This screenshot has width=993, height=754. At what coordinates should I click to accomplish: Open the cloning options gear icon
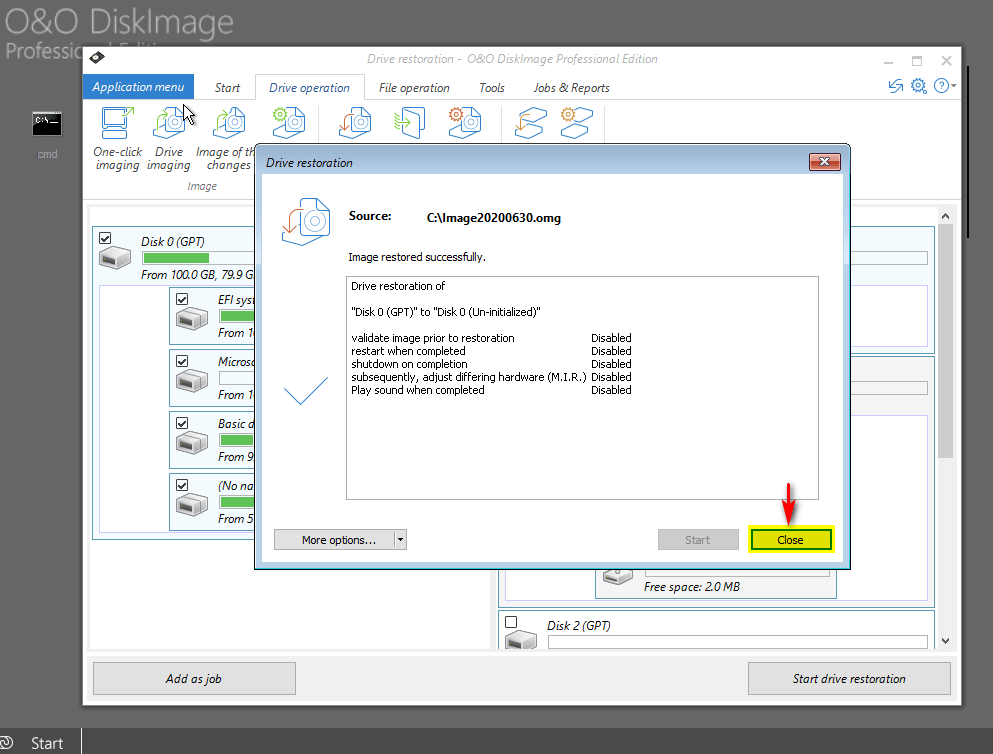(x=576, y=123)
